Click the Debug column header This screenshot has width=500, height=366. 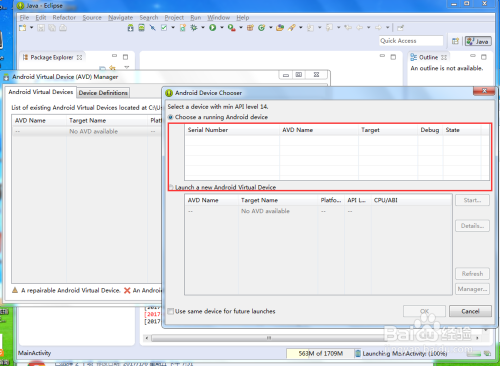coord(430,130)
